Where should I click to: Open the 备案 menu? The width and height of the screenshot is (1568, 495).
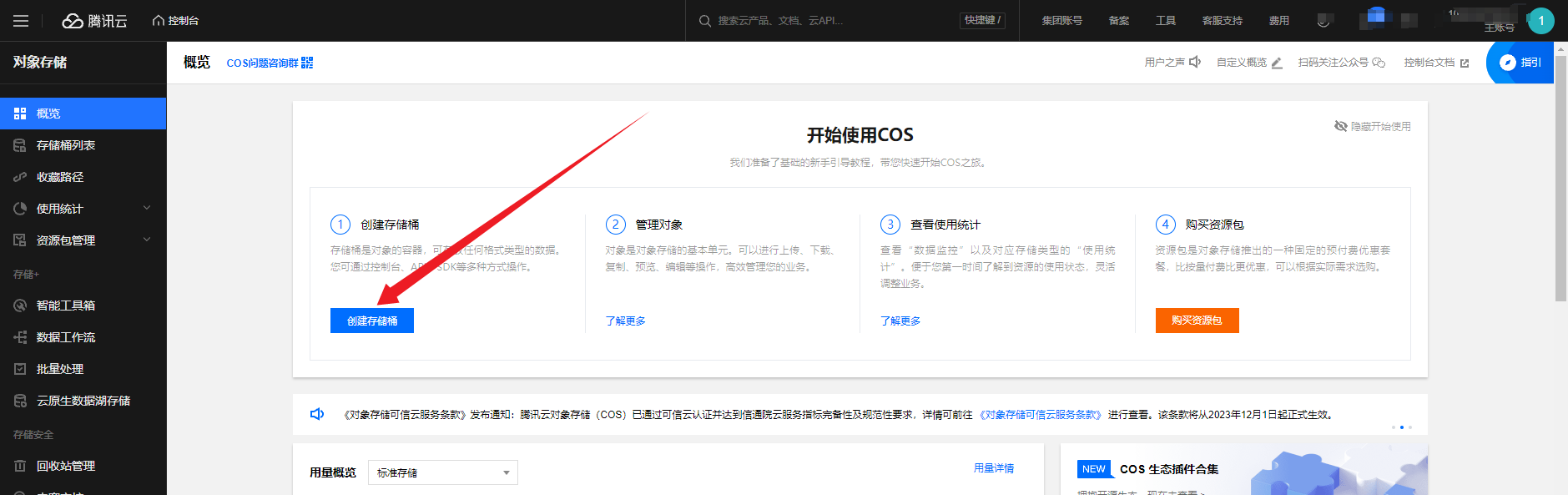click(1119, 21)
